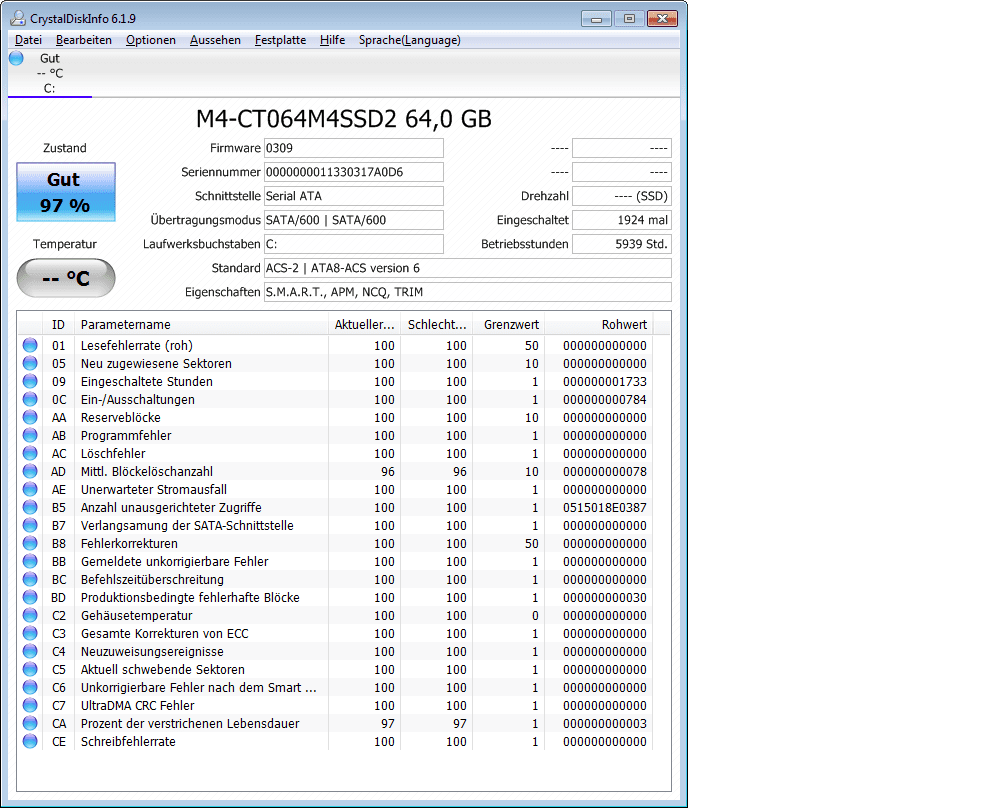Click status orb for Neu zugewiesene Sektoren
The width and height of the screenshot is (1008, 808).
point(30,363)
